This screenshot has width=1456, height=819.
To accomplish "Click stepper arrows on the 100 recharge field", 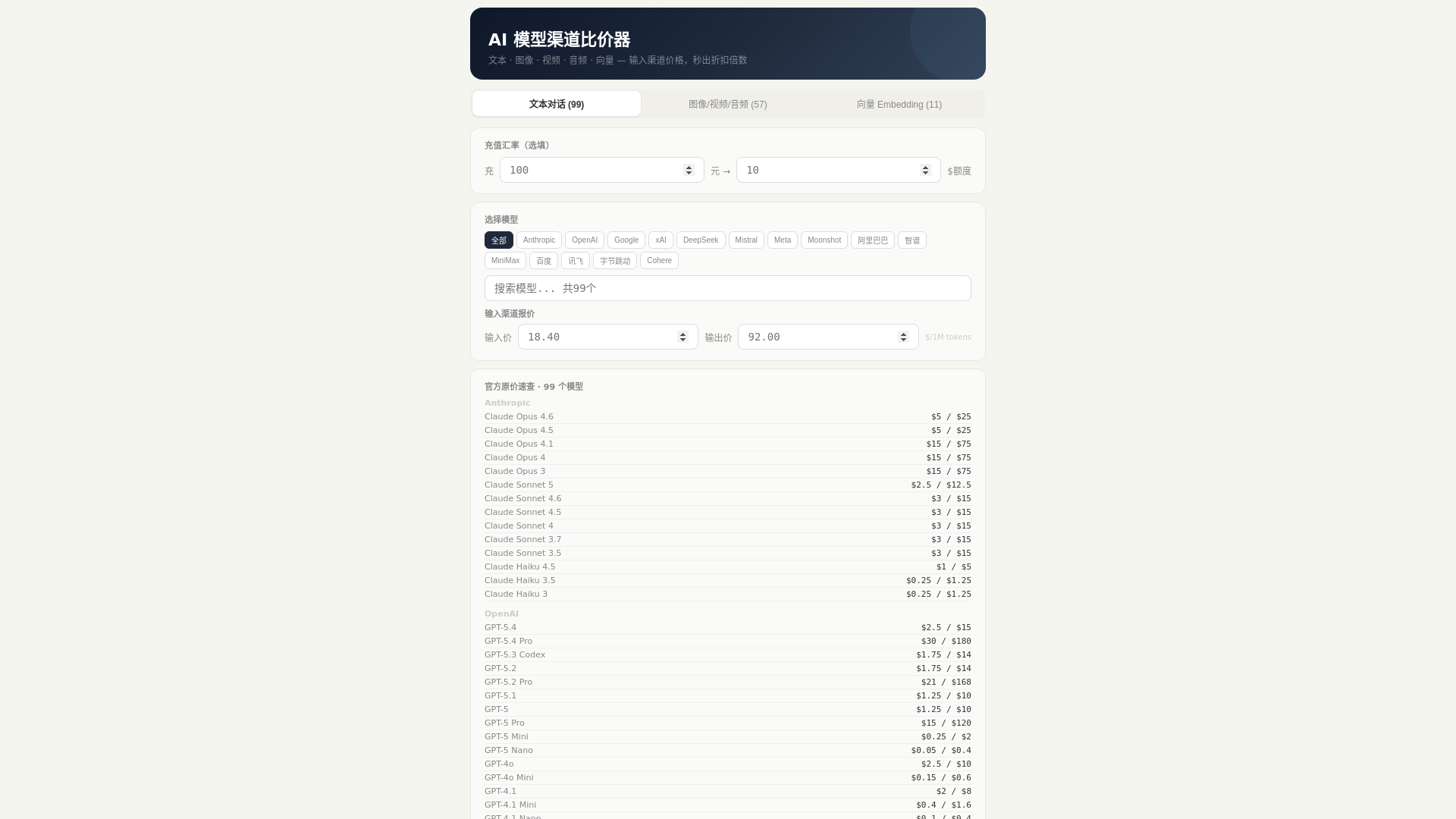I will click(689, 170).
